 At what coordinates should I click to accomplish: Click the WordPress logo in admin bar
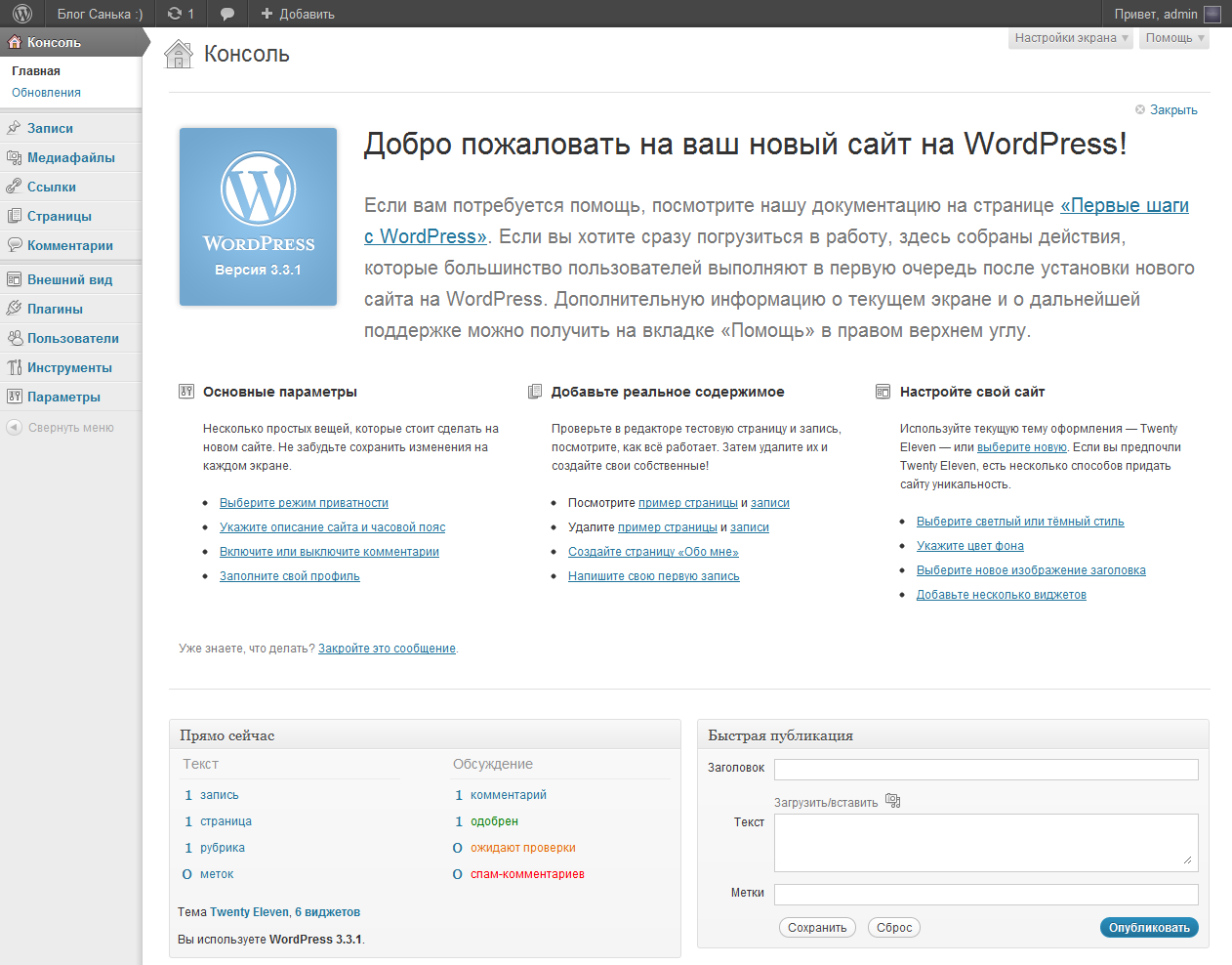[x=22, y=14]
